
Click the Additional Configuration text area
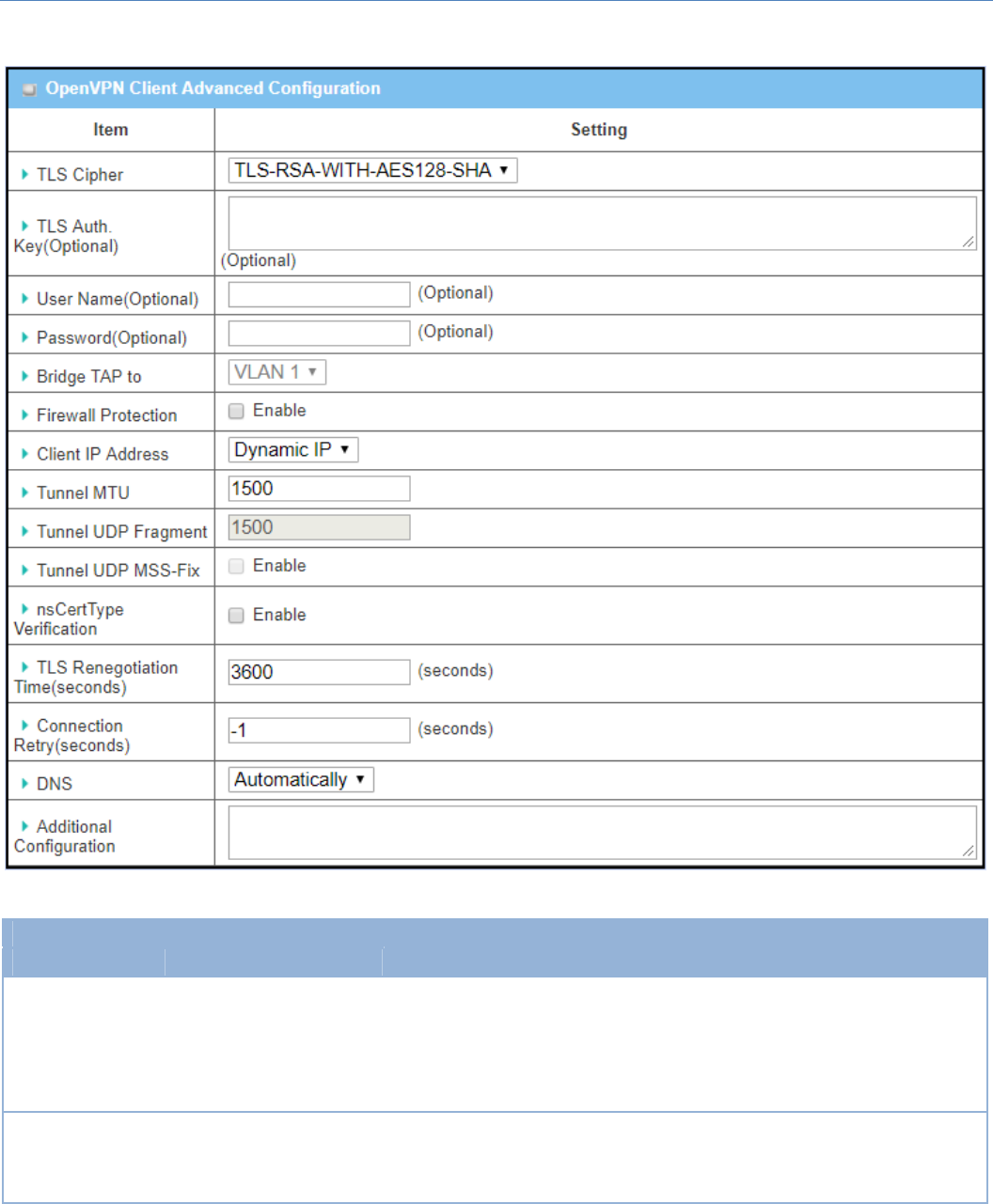click(x=603, y=832)
